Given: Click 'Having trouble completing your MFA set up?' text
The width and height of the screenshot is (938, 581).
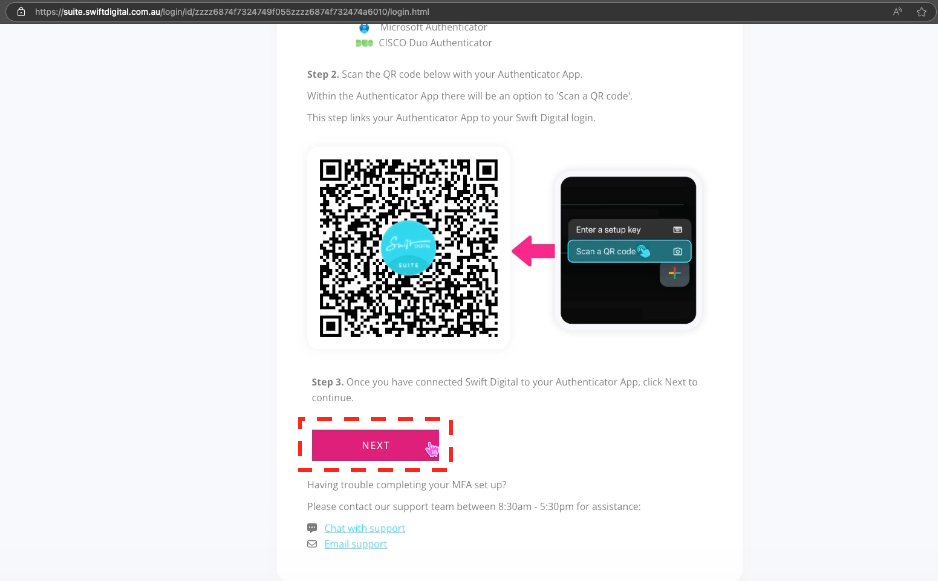Looking at the screenshot, I should coord(407,485).
